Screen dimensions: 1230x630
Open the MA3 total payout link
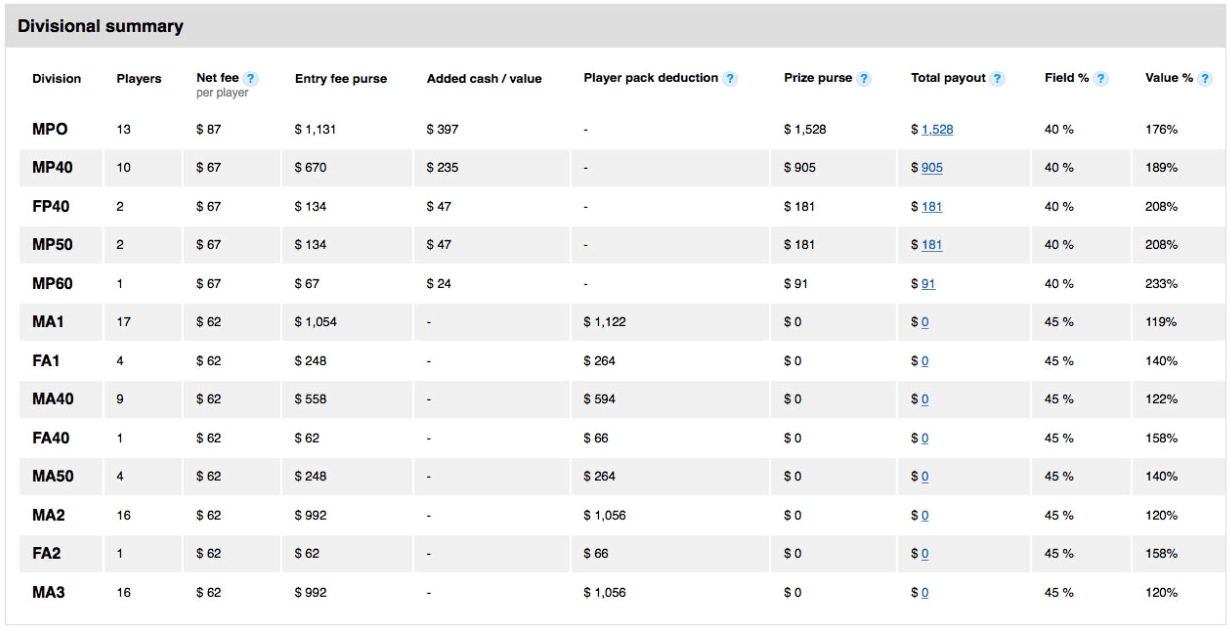point(924,593)
